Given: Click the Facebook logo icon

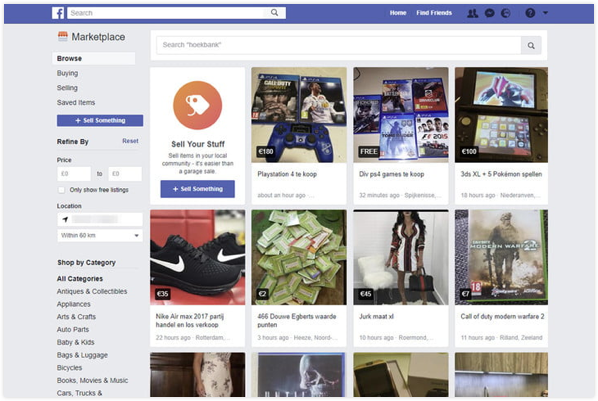Looking at the screenshot, I should (x=58, y=13).
